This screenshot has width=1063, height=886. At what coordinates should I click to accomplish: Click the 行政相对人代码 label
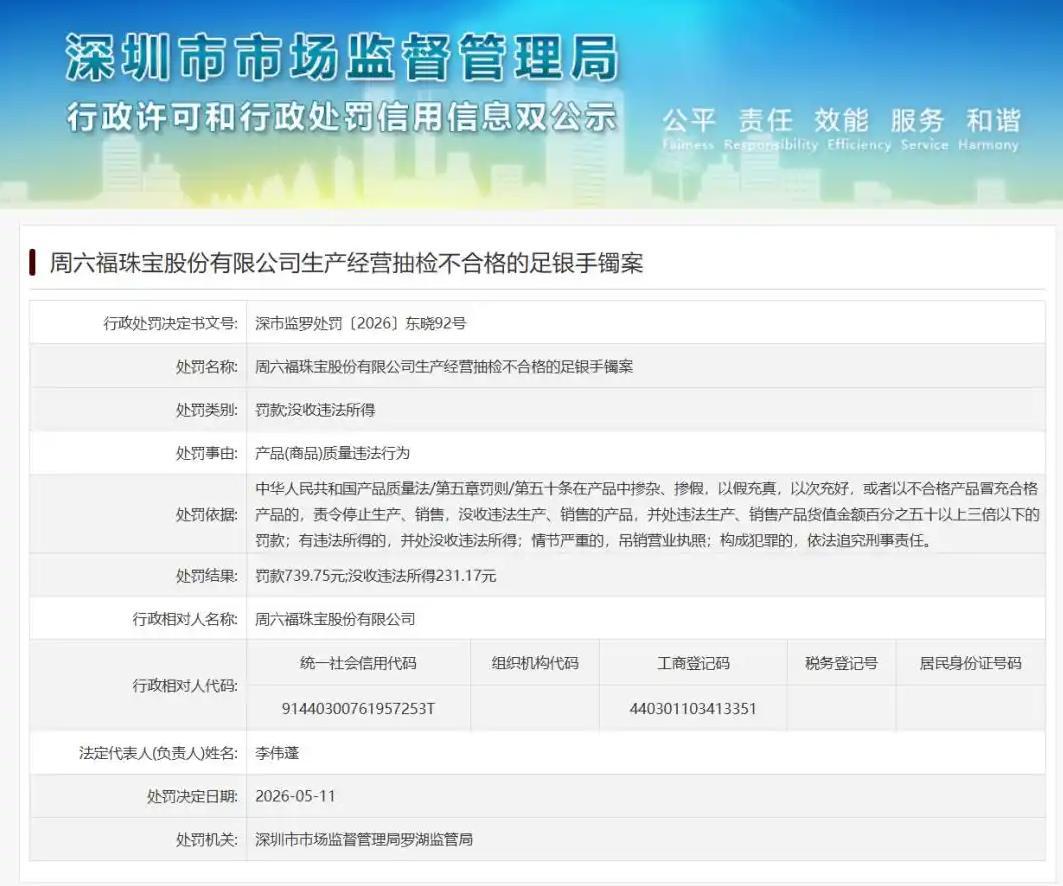coord(185,685)
